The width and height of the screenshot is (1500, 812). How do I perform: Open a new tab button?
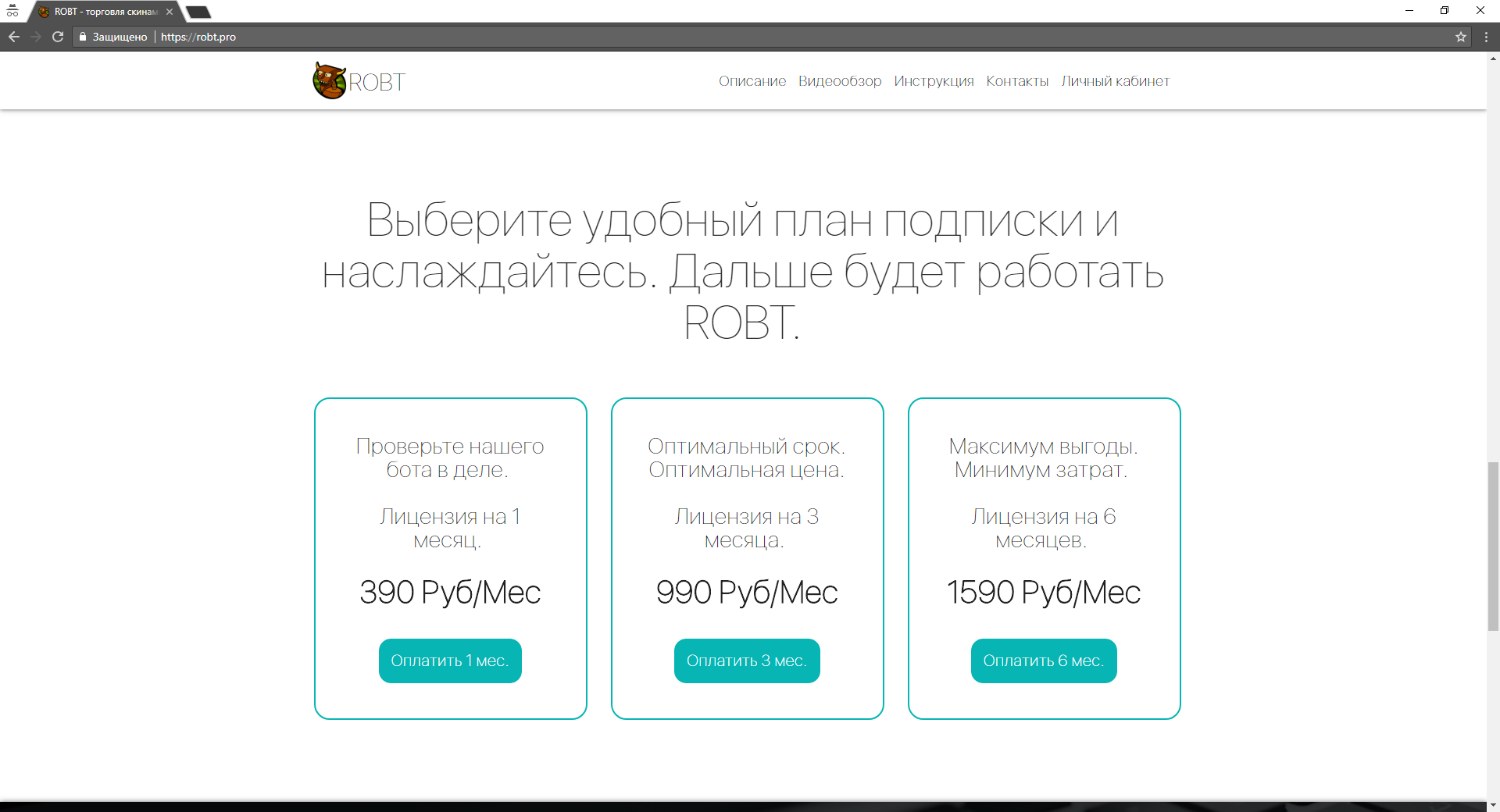[198, 12]
